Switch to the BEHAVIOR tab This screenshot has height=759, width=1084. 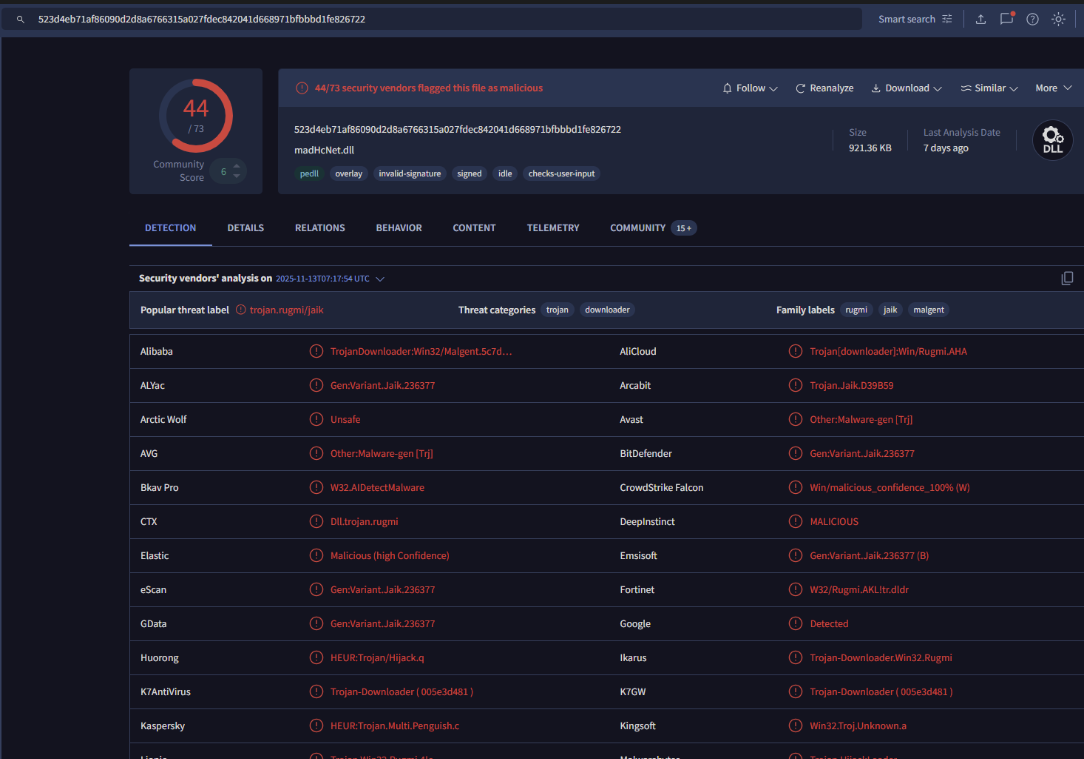399,228
